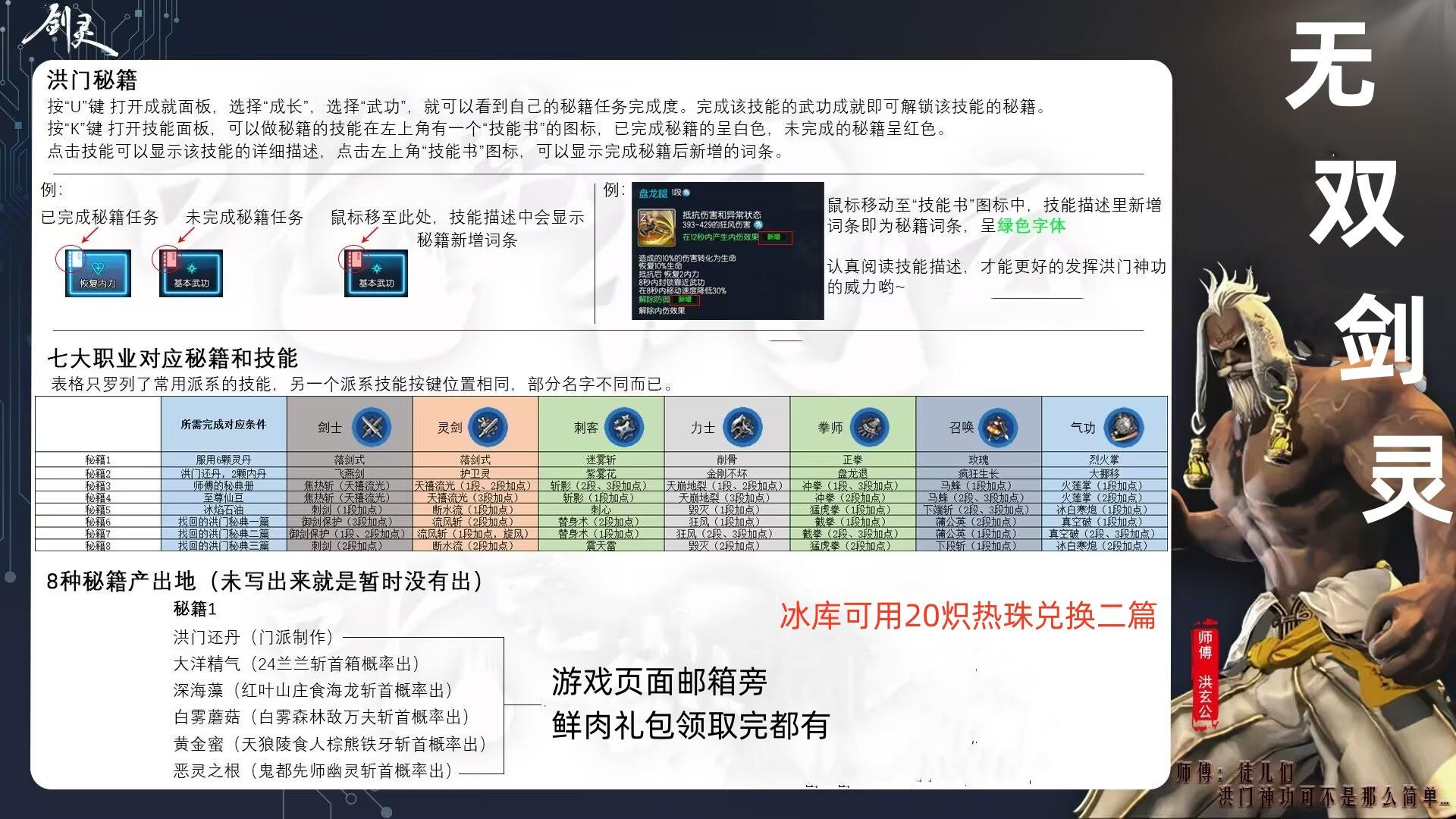The height and width of the screenshot is (819, 1456).
Task: Choose the 召唤 class icon
Action: point(998,427)
